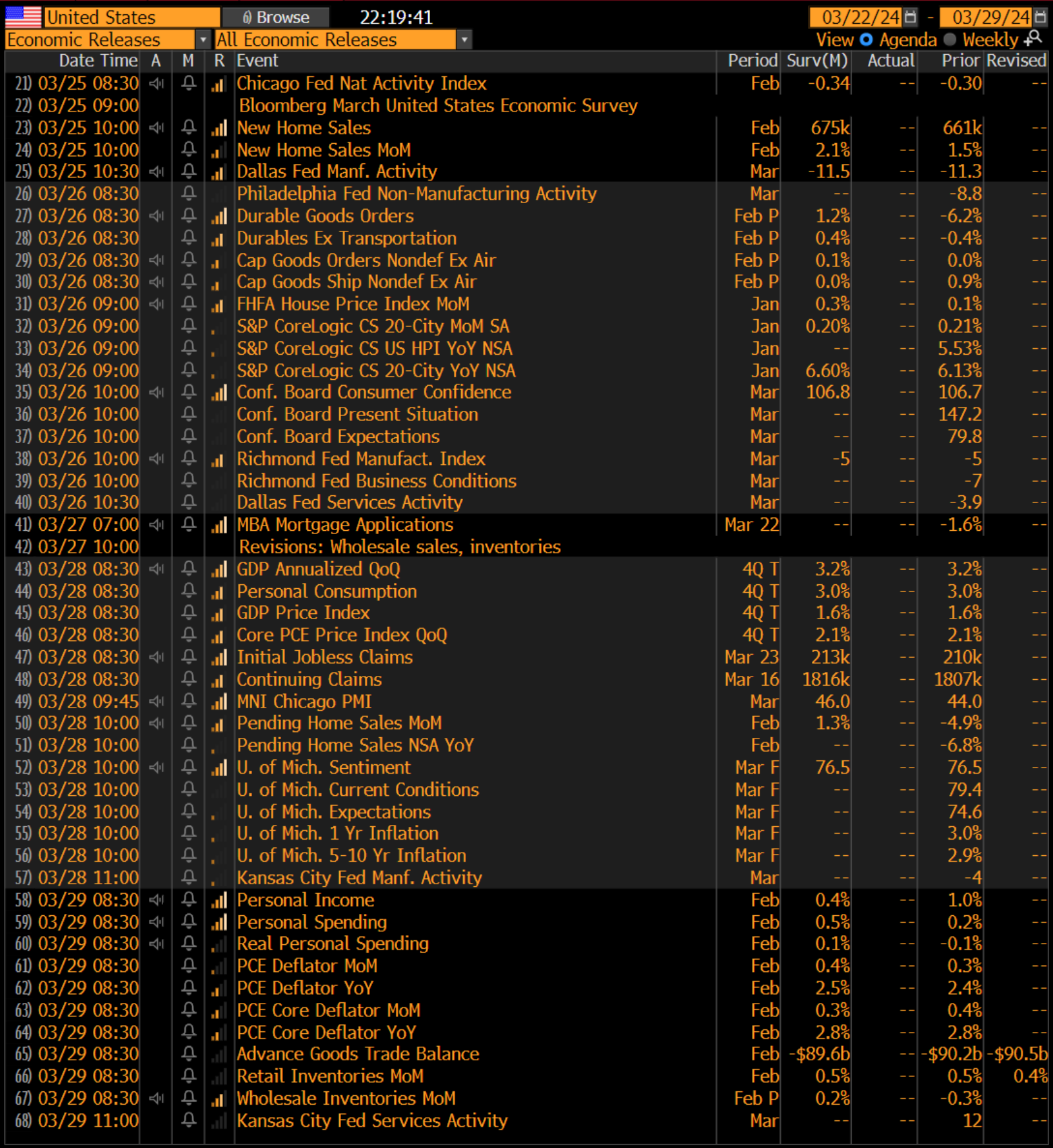Edit the 03/29/24 end date field

coord(987,17)
